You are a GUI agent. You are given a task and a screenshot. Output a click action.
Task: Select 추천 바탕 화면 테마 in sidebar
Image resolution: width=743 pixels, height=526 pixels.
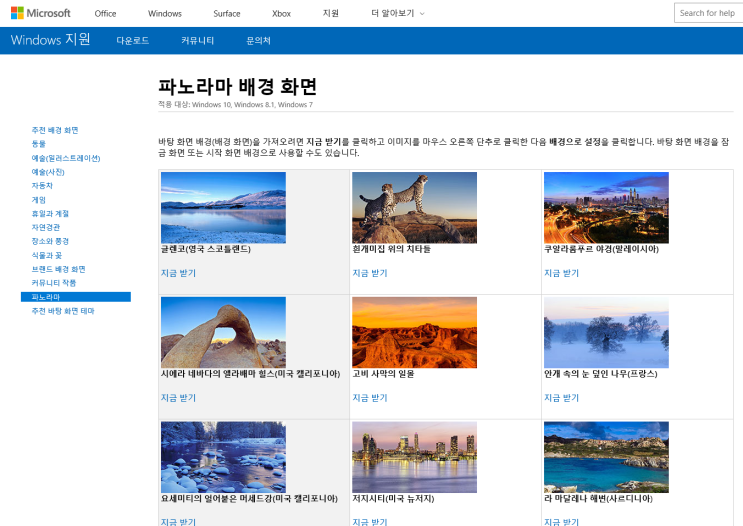[63, 310]
